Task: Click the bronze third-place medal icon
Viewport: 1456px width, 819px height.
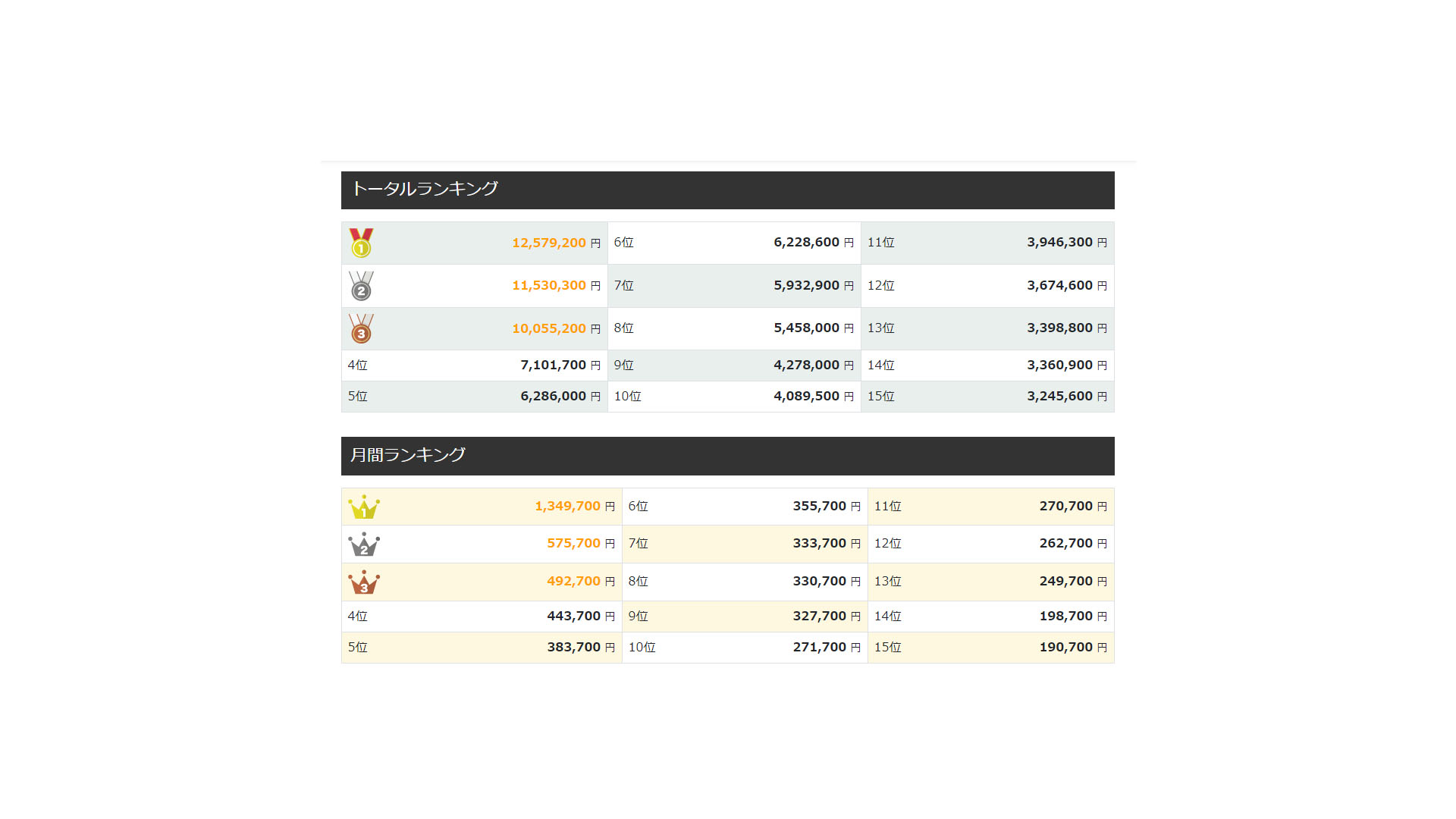Action: [361, 328]
